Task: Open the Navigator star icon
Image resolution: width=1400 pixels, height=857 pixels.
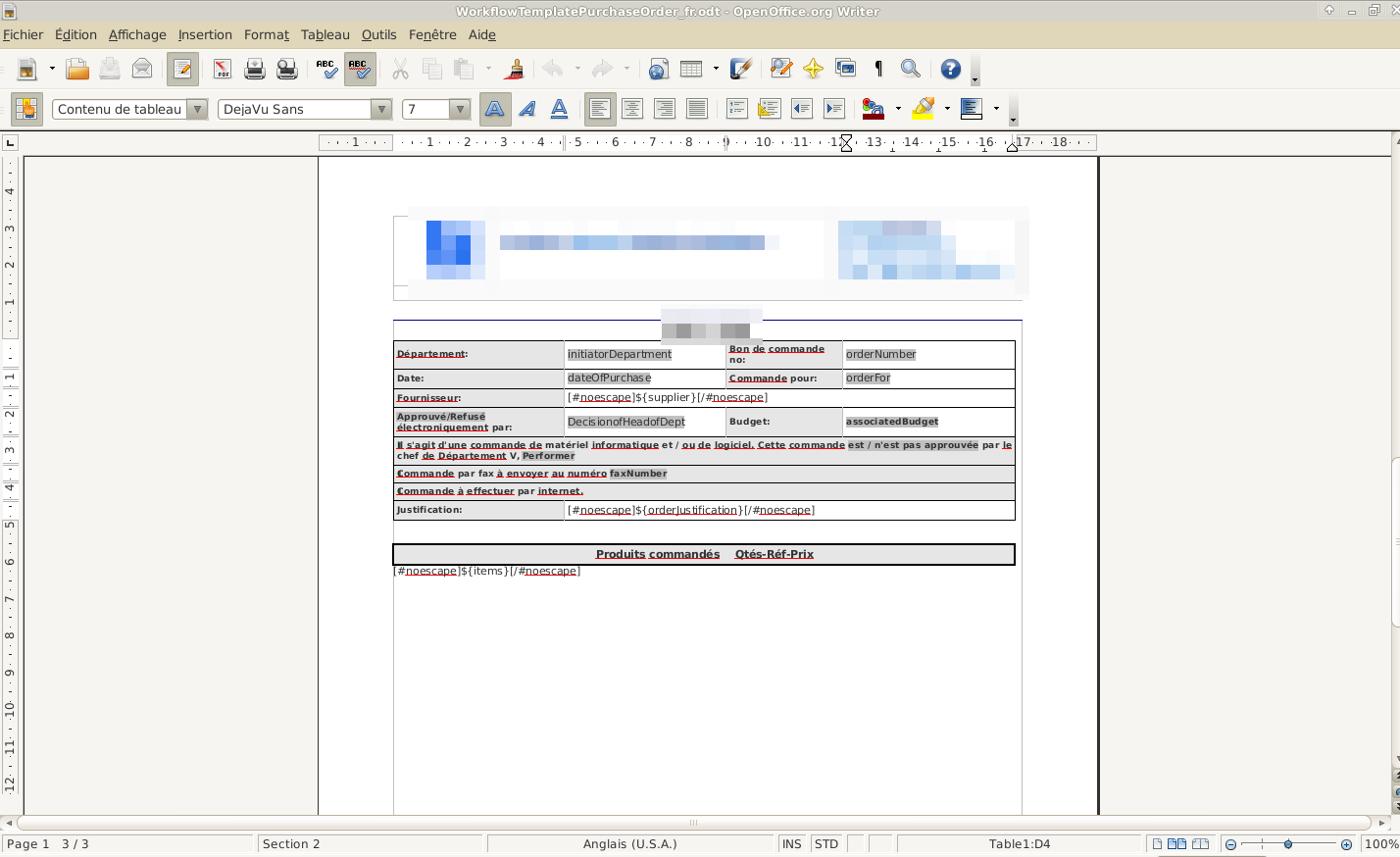Action: pos(813,69)
